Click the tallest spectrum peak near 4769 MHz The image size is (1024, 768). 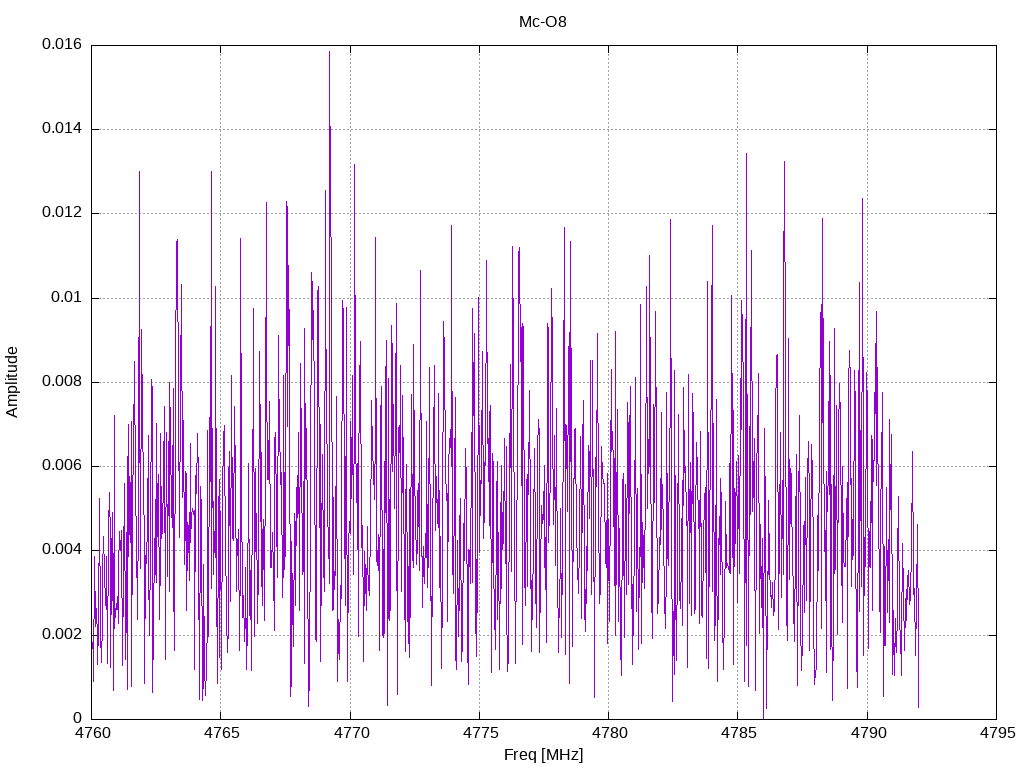(x=329, y=52)
